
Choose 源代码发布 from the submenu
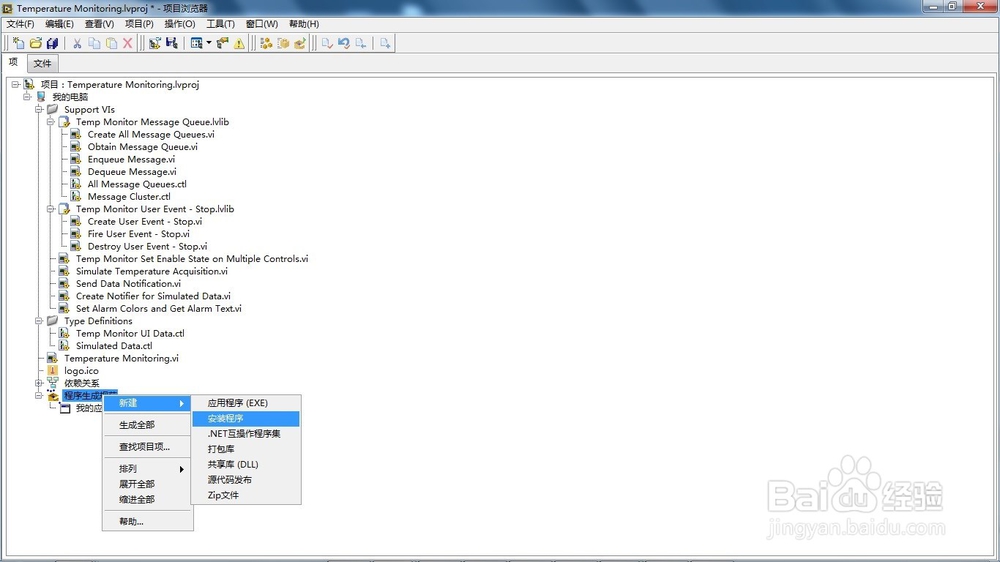click(246, 480)
